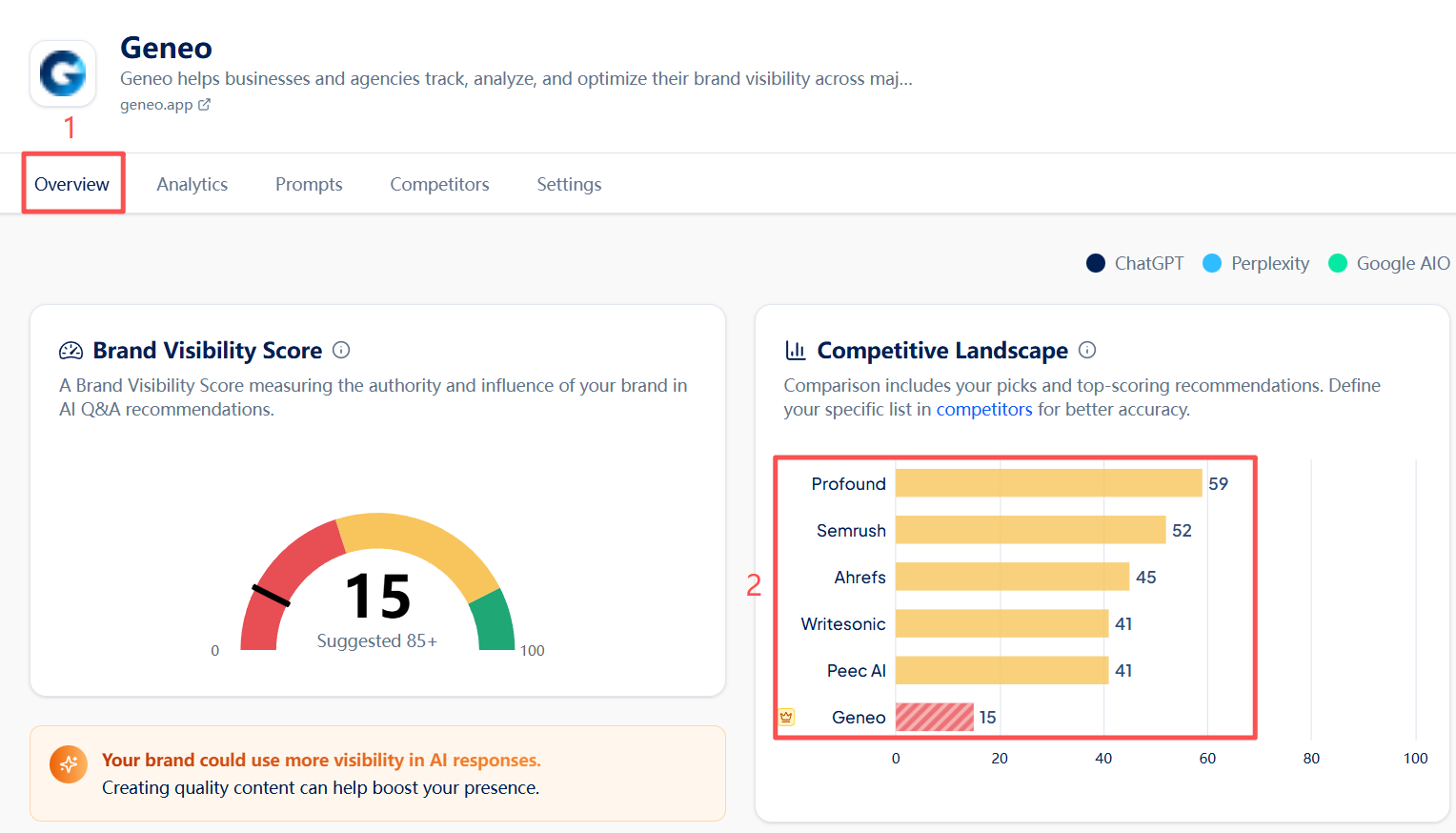
Task: Click the Geneo brand logo
Action: click(x=62, y=72)
